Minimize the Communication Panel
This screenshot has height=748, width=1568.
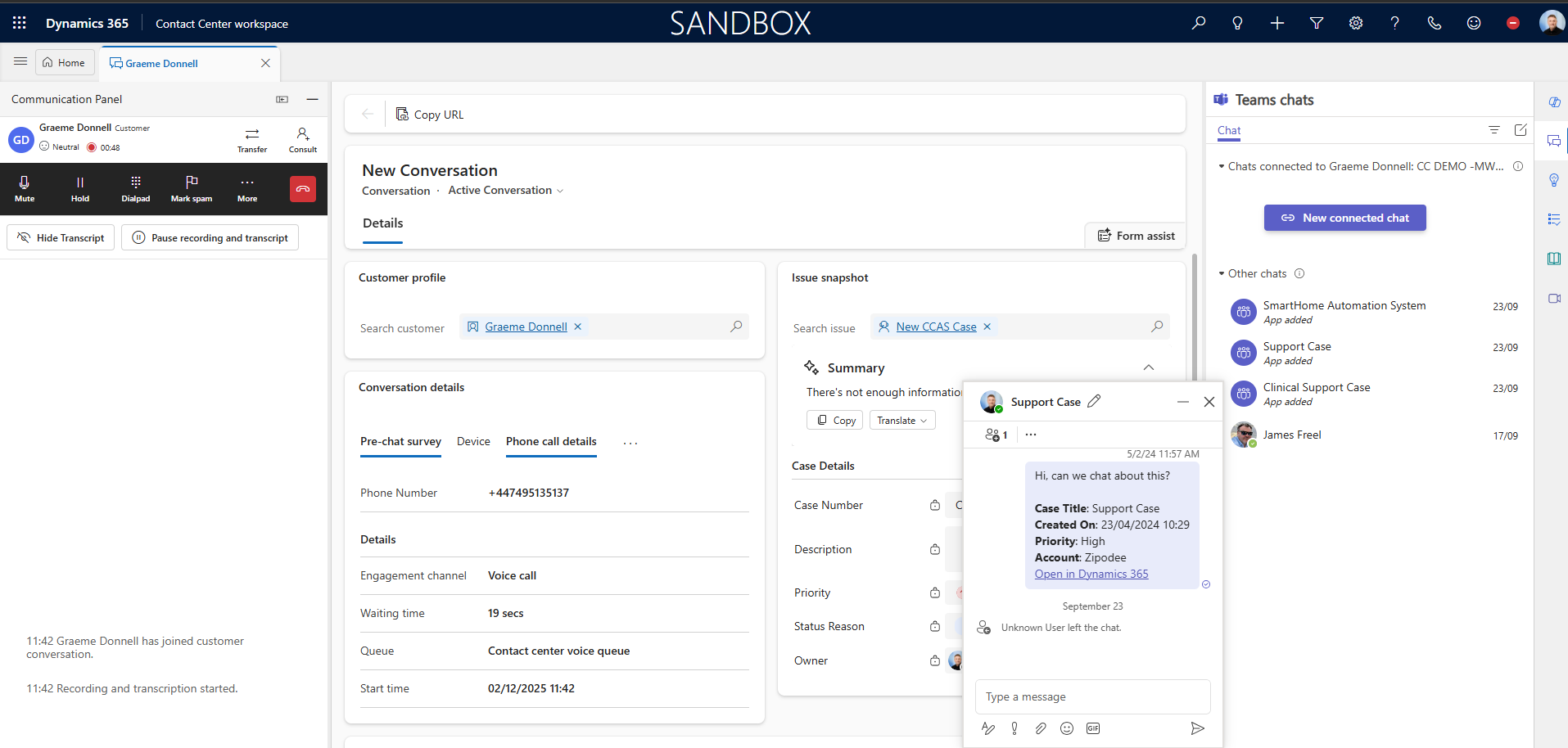coord(312,99)
